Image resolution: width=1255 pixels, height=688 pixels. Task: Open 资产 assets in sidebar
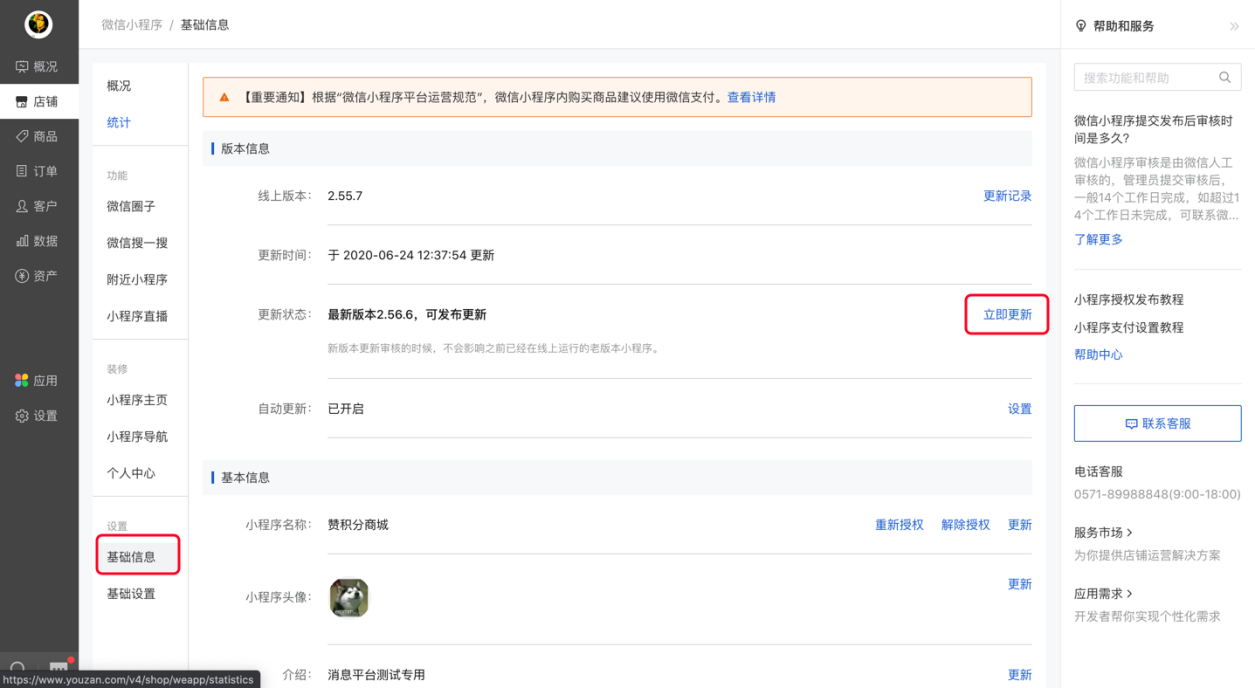point(38,276)
